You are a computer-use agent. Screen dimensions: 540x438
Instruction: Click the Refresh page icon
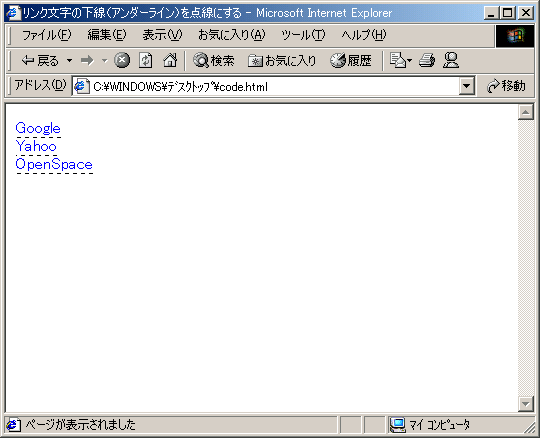[145, 61]
